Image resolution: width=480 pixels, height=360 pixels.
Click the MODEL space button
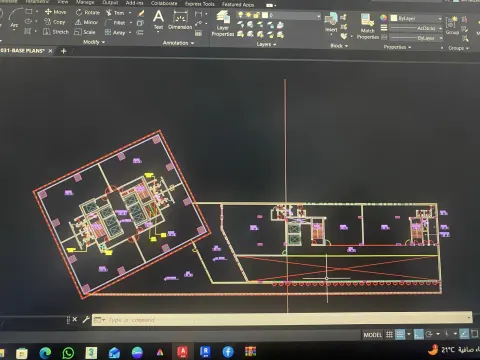point(373,335)
